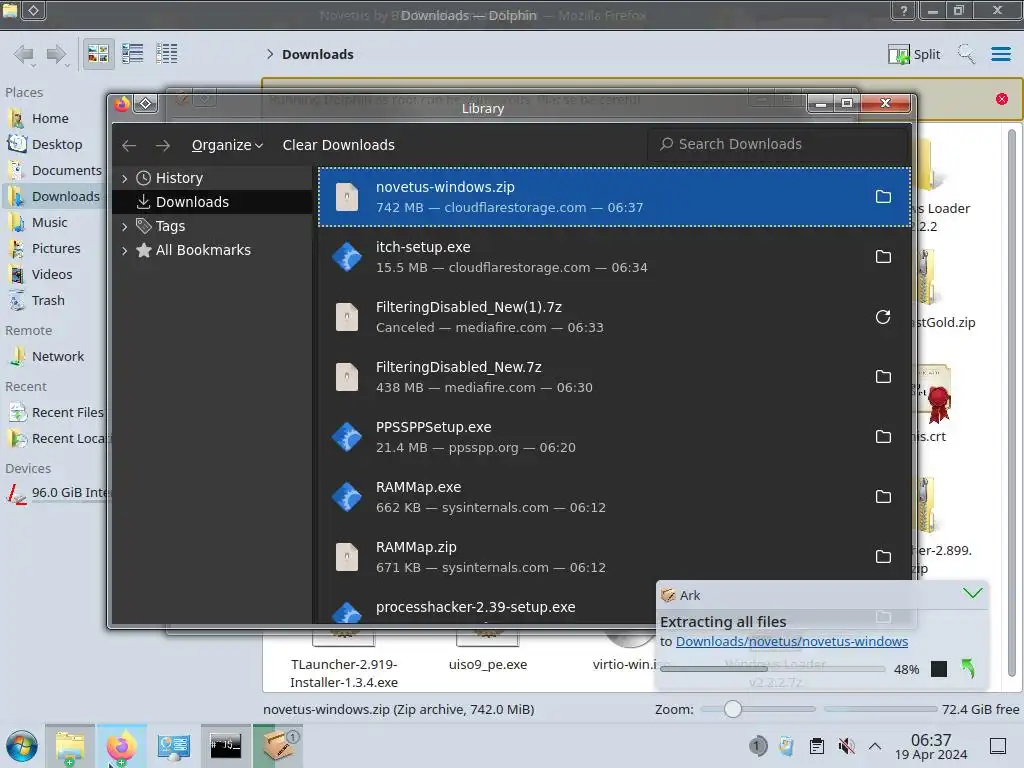
Task: Click the free space capacity bar
Action: click(x=880, y=709)
